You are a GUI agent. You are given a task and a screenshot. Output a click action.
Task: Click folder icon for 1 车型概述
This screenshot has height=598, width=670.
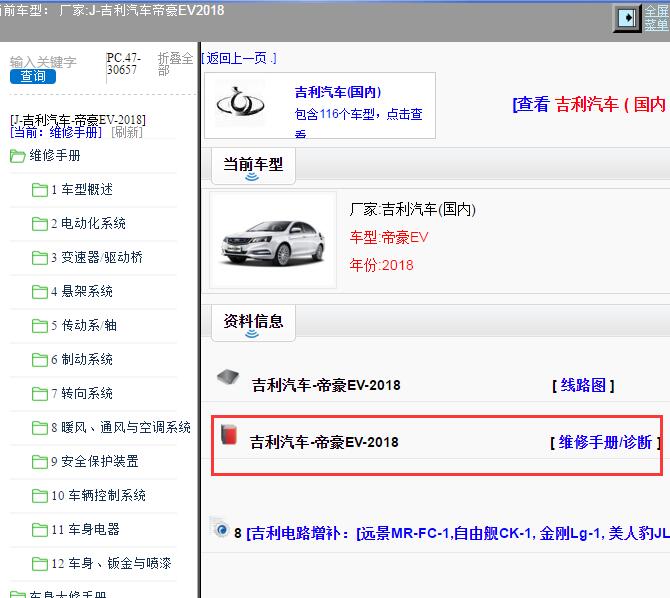click(40, 189)
